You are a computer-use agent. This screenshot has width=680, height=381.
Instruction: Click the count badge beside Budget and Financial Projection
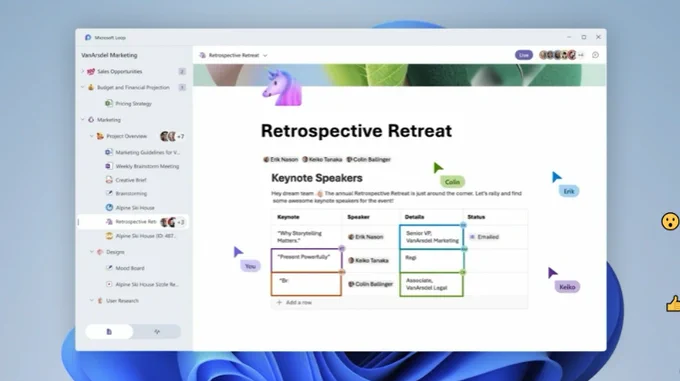pos(182,87)
